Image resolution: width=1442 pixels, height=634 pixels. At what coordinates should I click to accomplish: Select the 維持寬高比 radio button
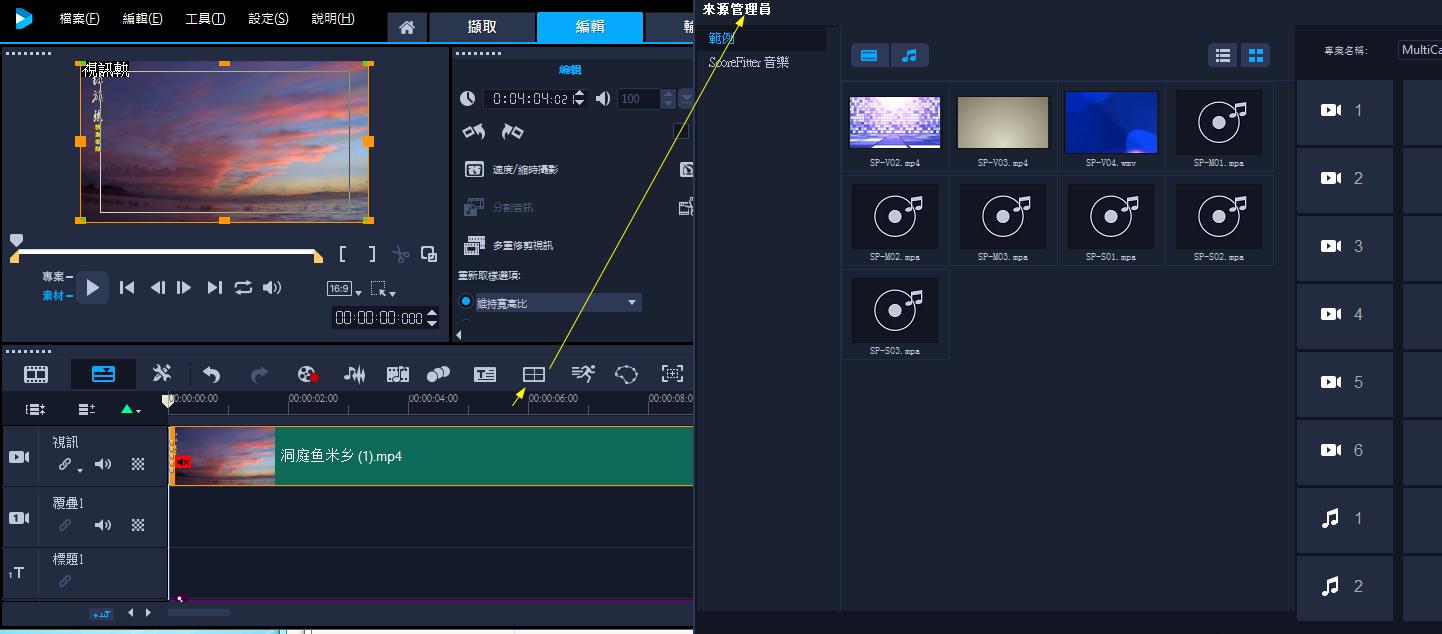coord(465,301)
